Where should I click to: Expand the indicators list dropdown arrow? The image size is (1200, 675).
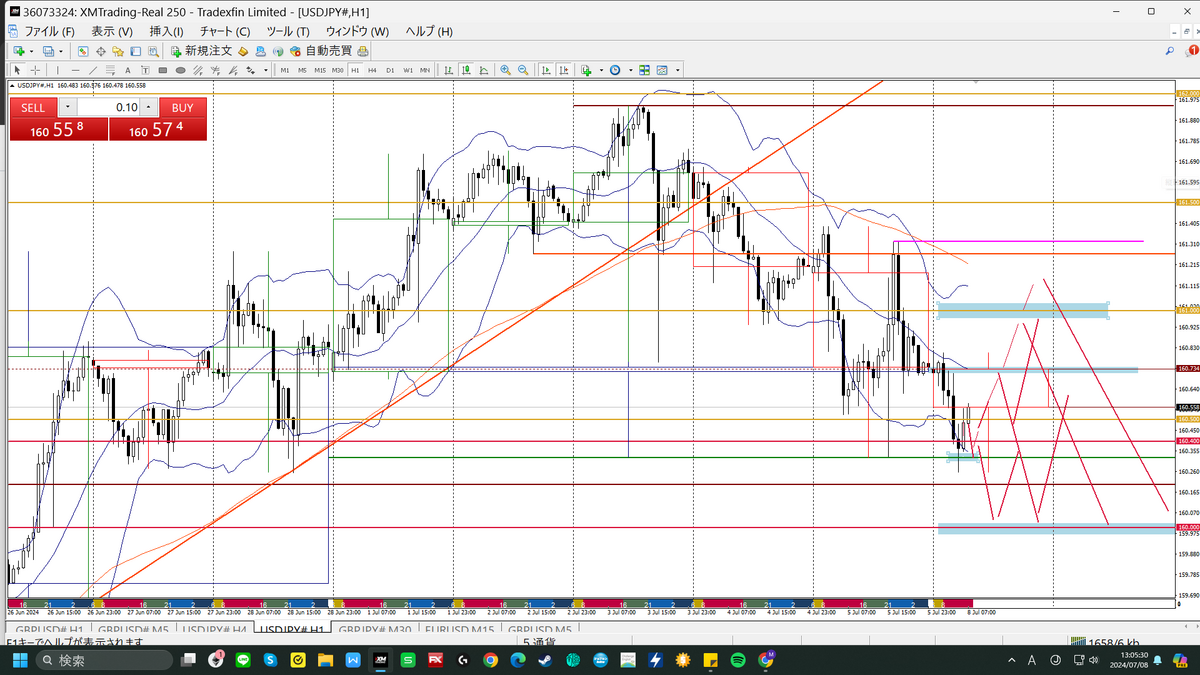pyautogui.click(x=601, y=70)
